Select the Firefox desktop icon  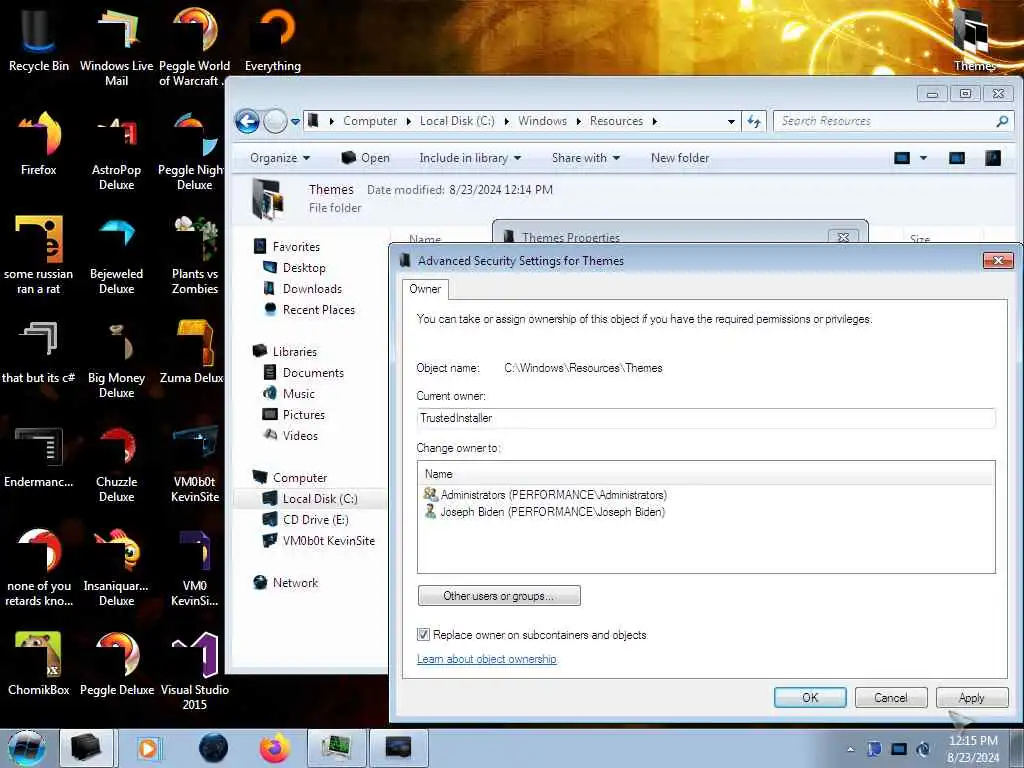pos(39,144)
